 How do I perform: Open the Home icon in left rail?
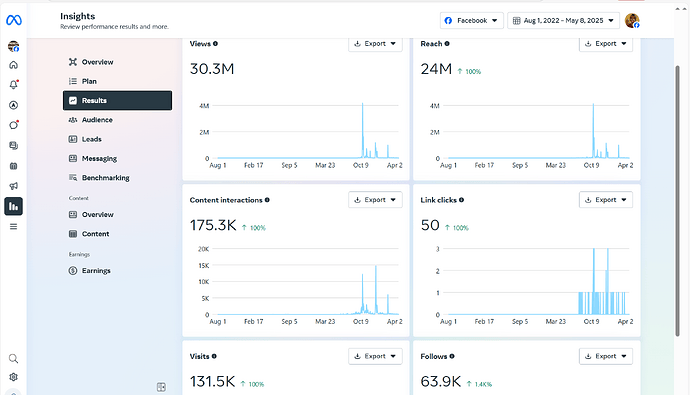14,65
